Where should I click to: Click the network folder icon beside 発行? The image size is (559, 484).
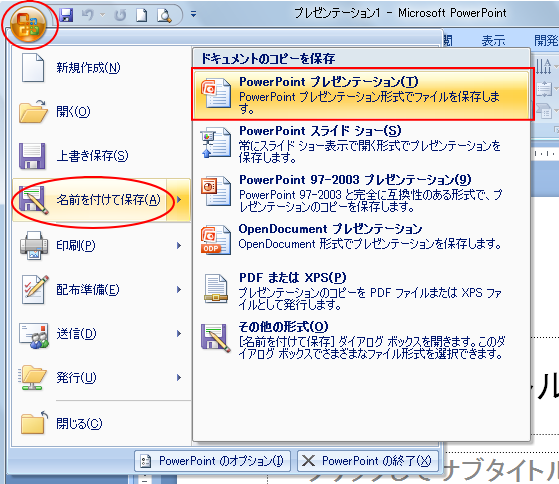coord(32,378)
